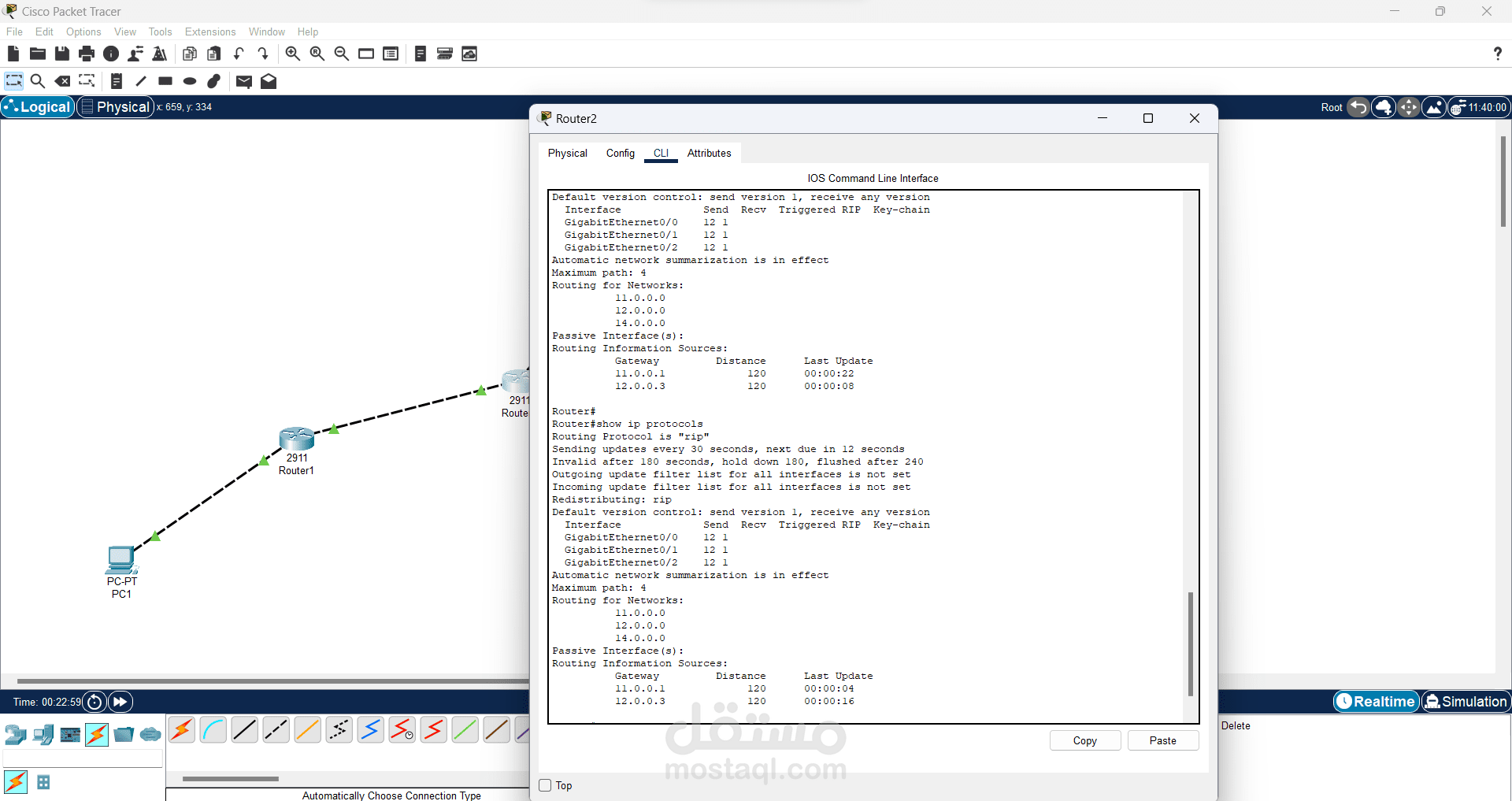The image size is (1512, 801).
Task: Open the Options menu
Action: (x=83, y=32)
